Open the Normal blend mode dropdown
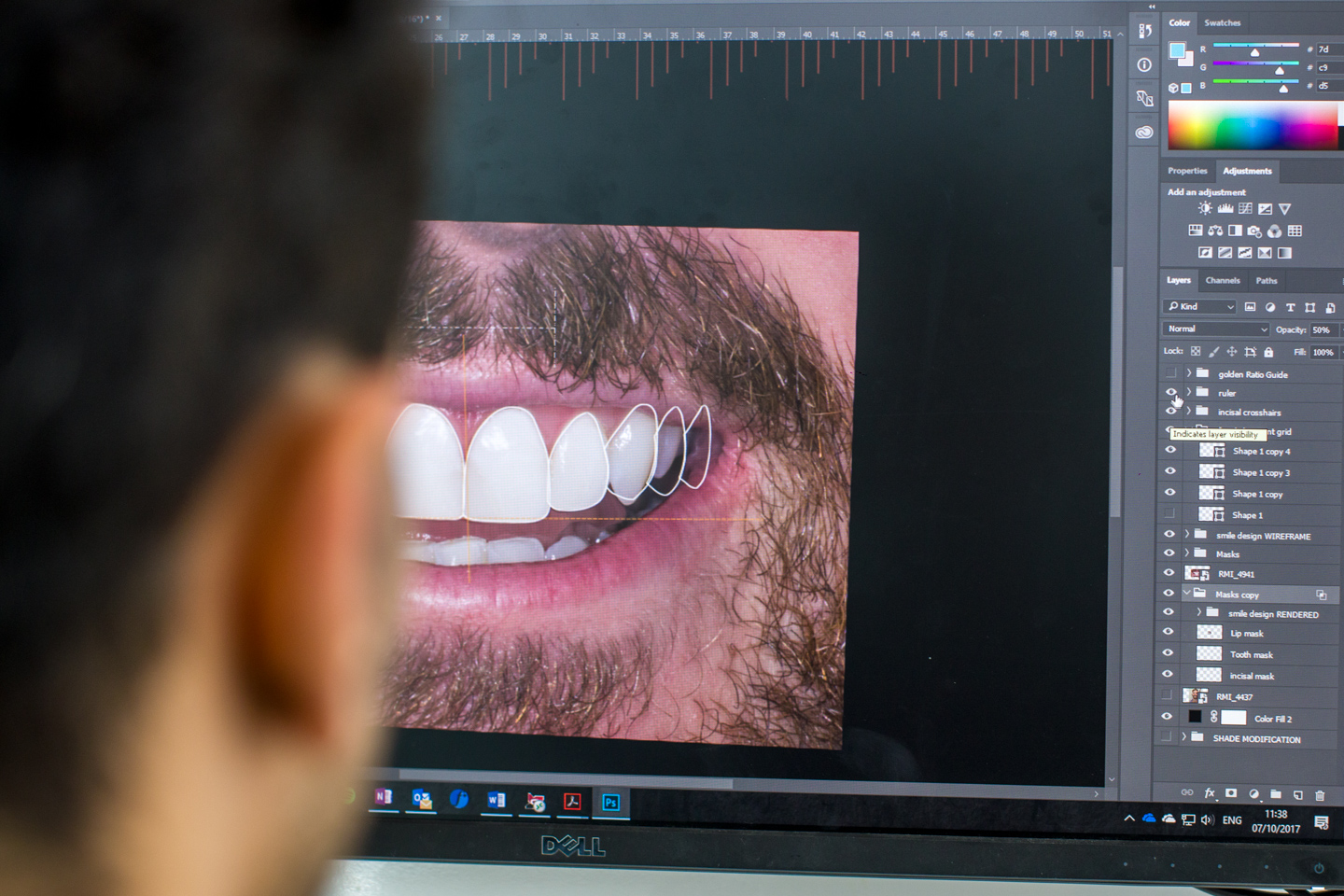 (1217, 329)
